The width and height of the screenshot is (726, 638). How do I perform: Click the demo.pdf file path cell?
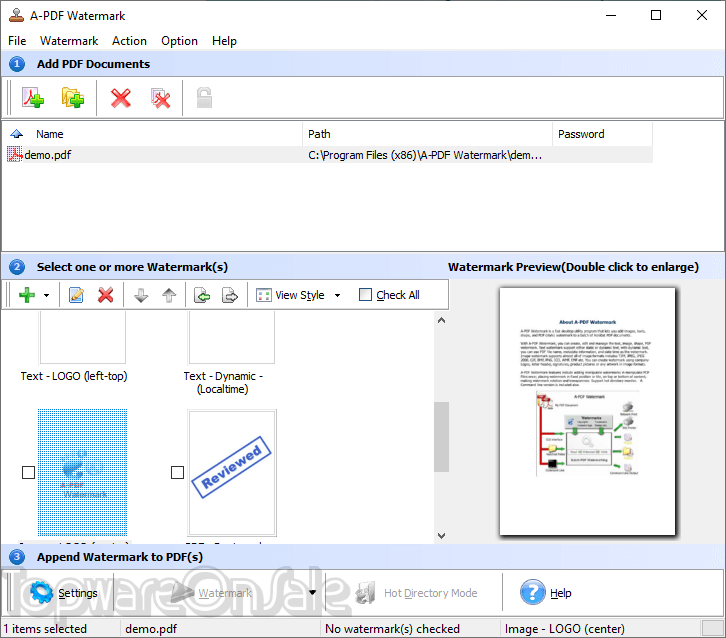click(425, 155)
